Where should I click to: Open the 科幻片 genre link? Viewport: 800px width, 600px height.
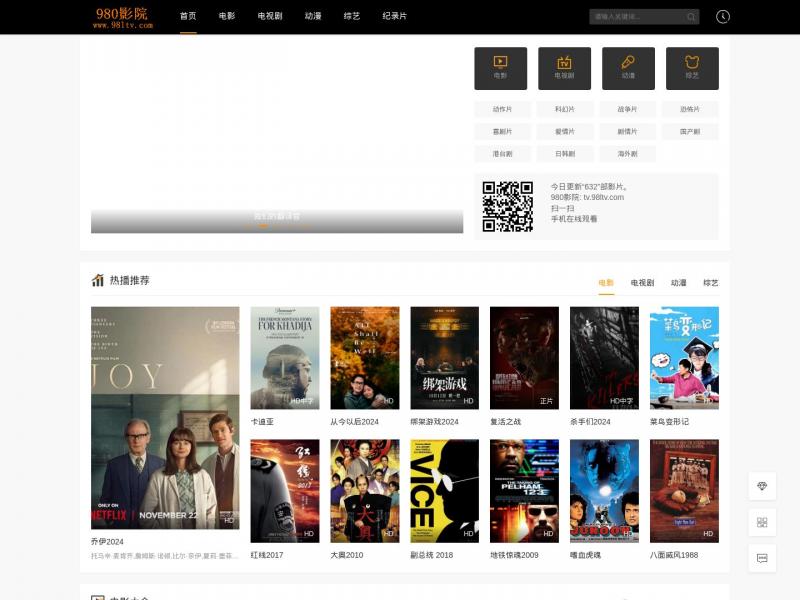tap(565, 109)
